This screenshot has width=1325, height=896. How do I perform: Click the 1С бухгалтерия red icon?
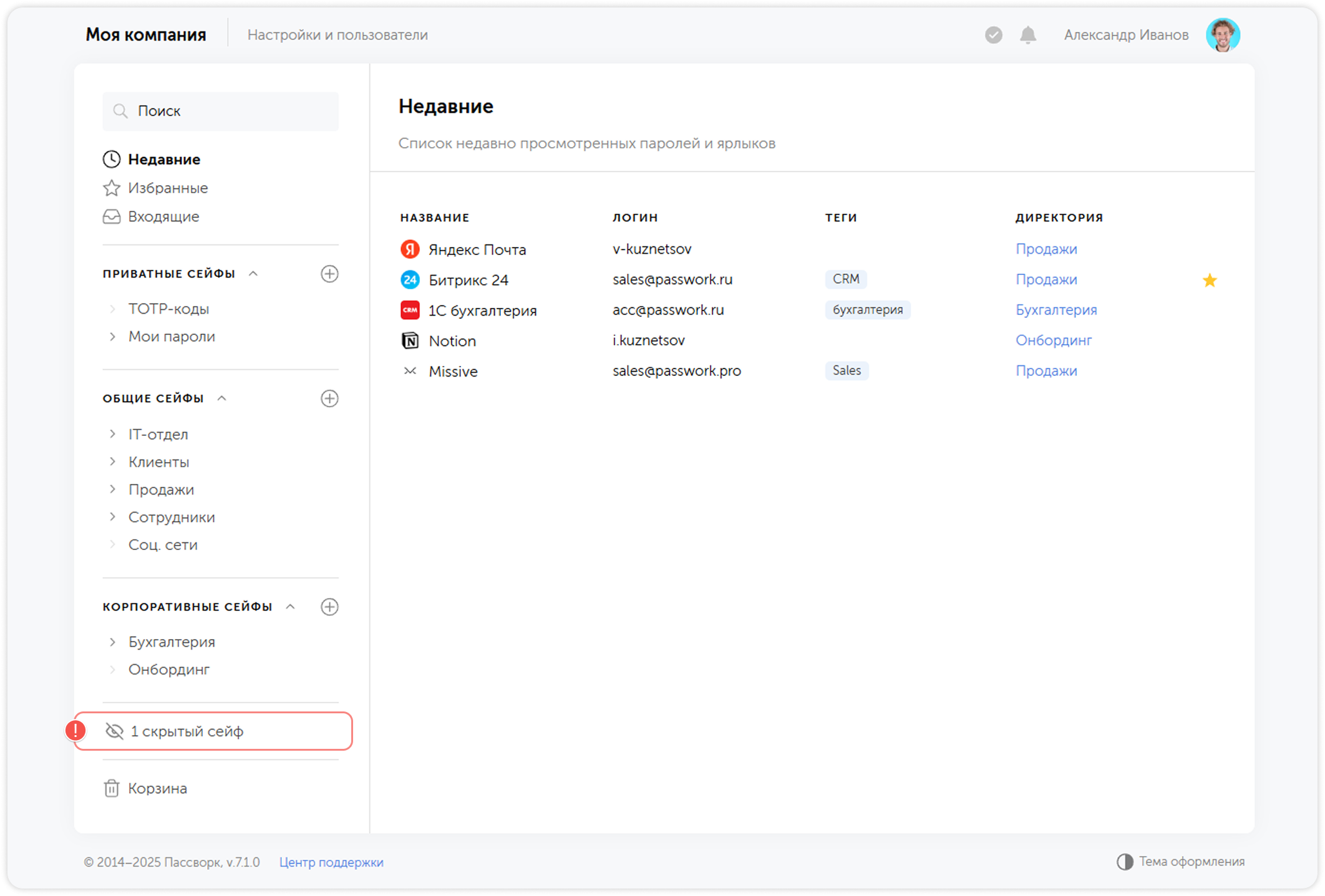point(410,310)
